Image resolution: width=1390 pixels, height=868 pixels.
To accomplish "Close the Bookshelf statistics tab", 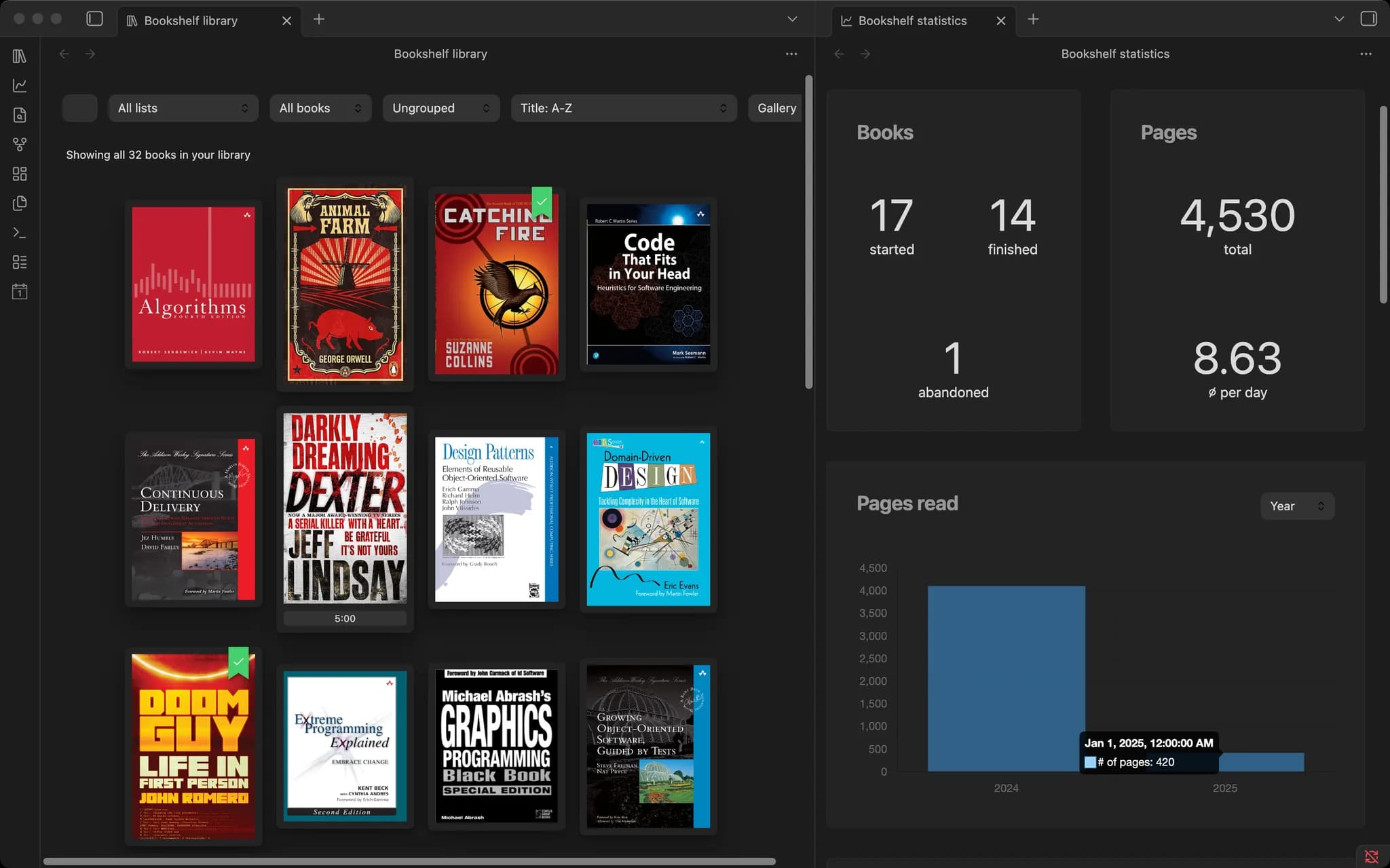I will [x=1001, y=20].
